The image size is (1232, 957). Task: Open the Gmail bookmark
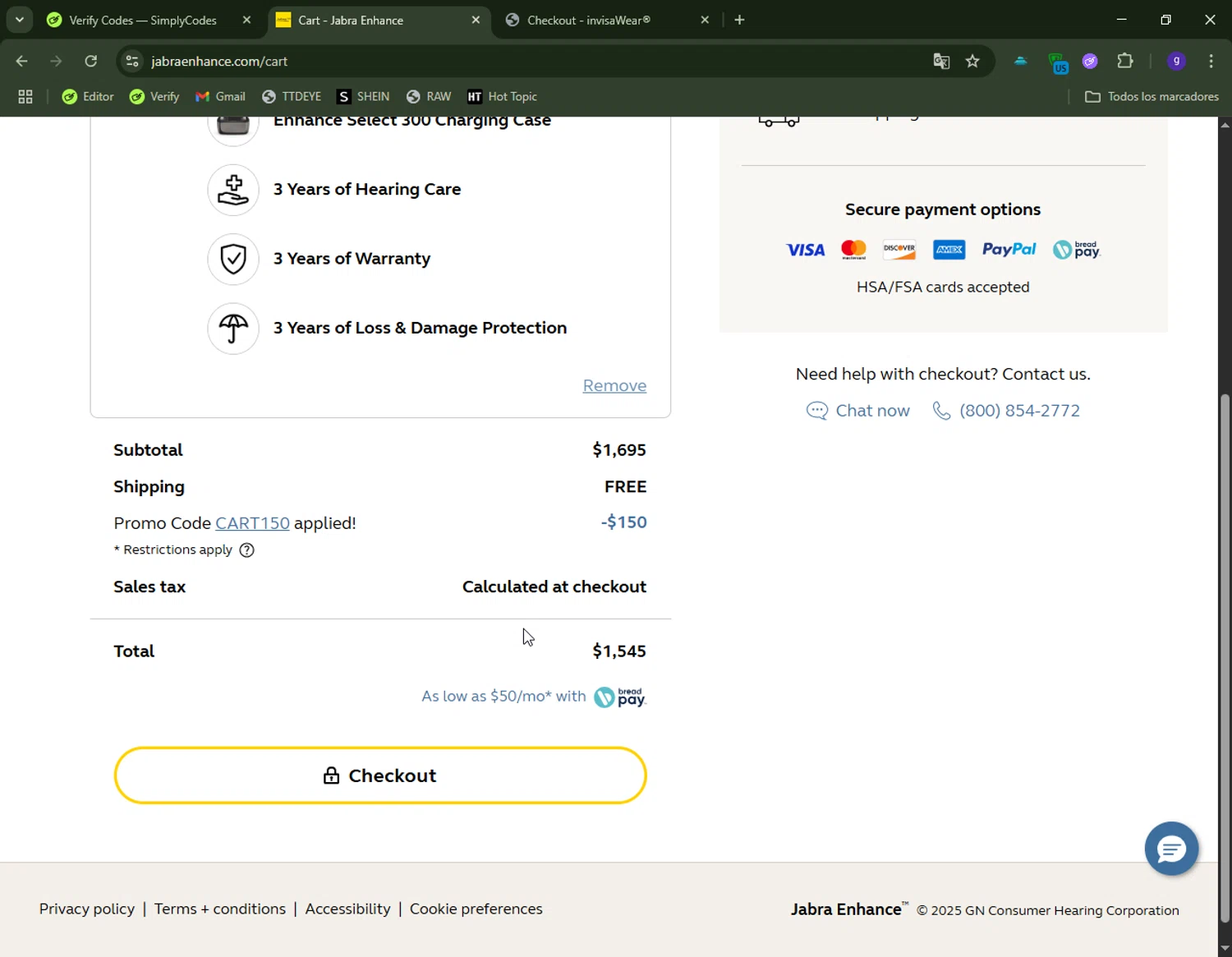tap(220, 96)
